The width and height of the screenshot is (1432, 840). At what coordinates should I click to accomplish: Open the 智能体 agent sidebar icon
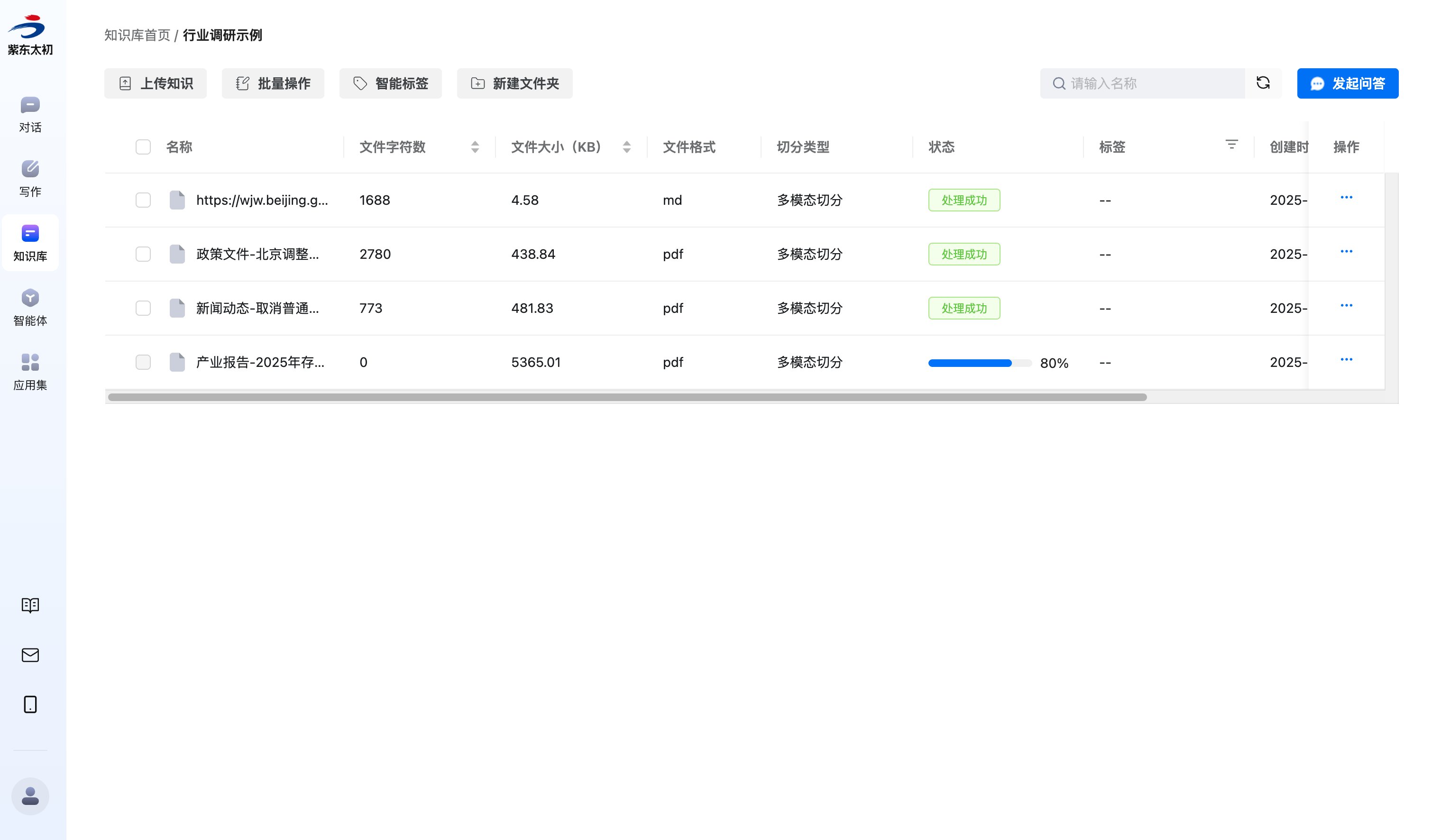click(30, 307)
